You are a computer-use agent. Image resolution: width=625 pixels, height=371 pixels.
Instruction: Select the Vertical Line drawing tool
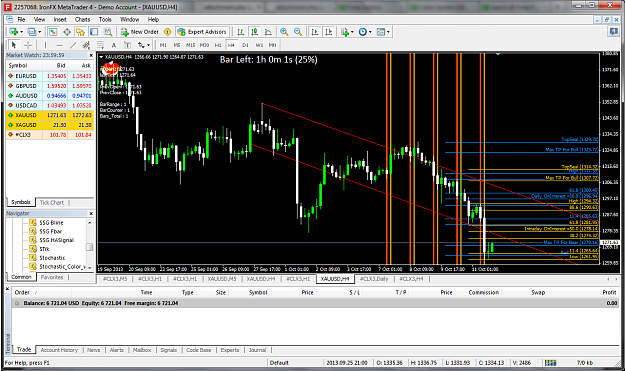pos(45,45)
